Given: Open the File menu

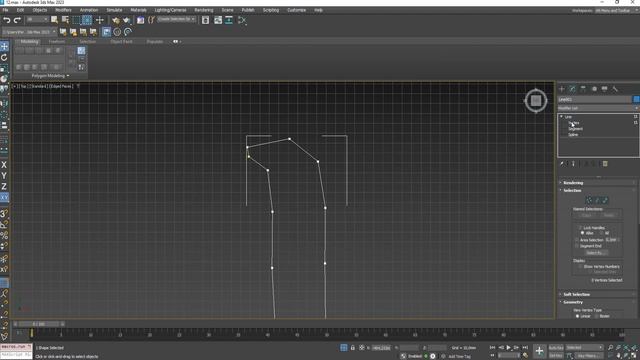Looking at the screenshot, I should pos(5,10).
